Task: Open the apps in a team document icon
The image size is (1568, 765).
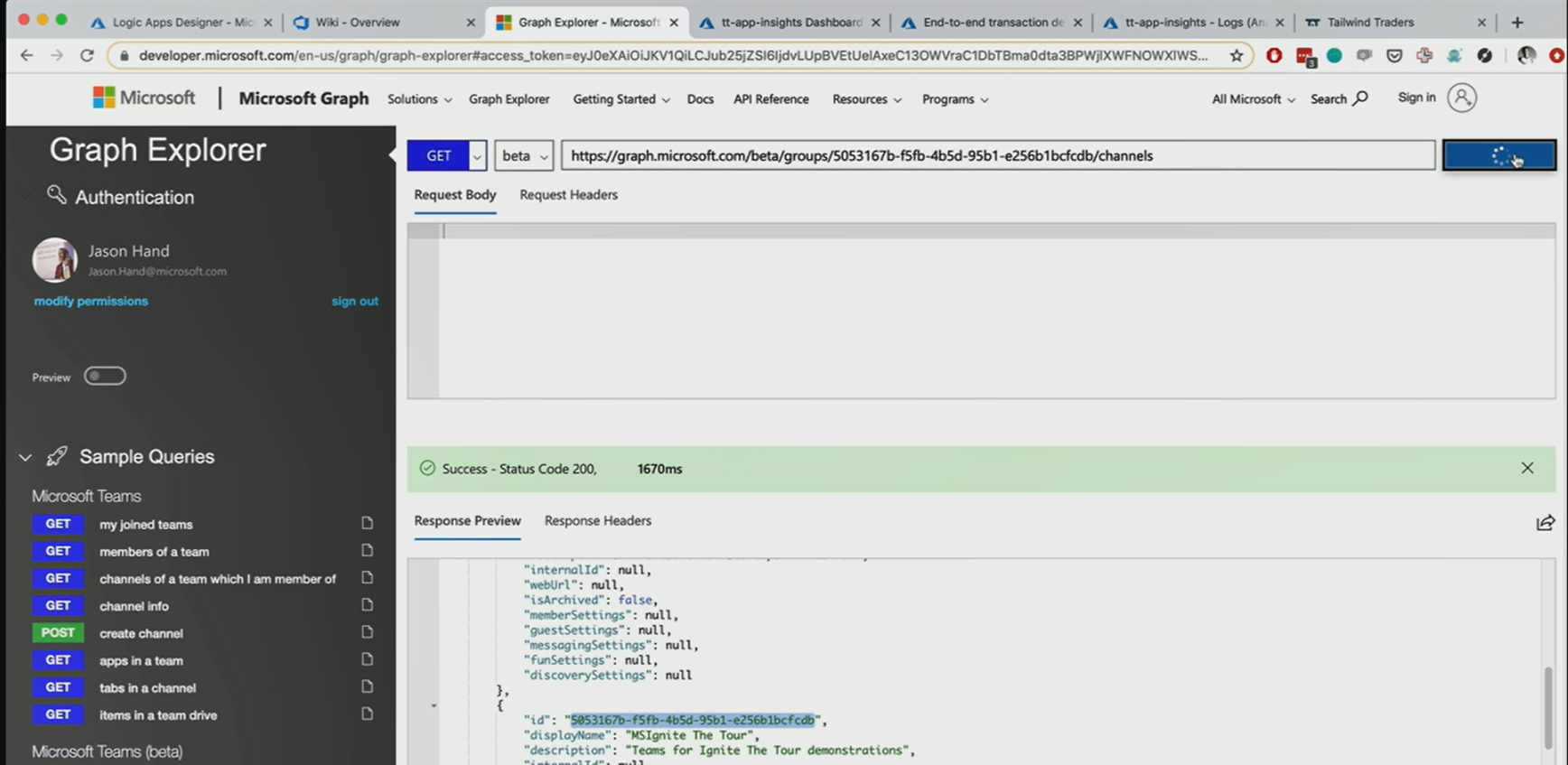Action: (367, 659)
